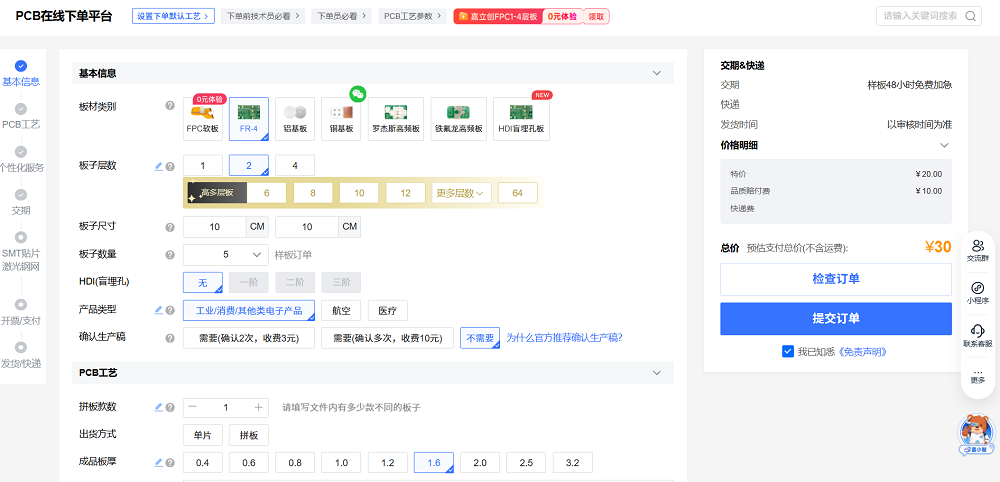Jump to PCB工艺 sidebar step
The height and width of the screenshot is (482, 1000).
point(21,117)
